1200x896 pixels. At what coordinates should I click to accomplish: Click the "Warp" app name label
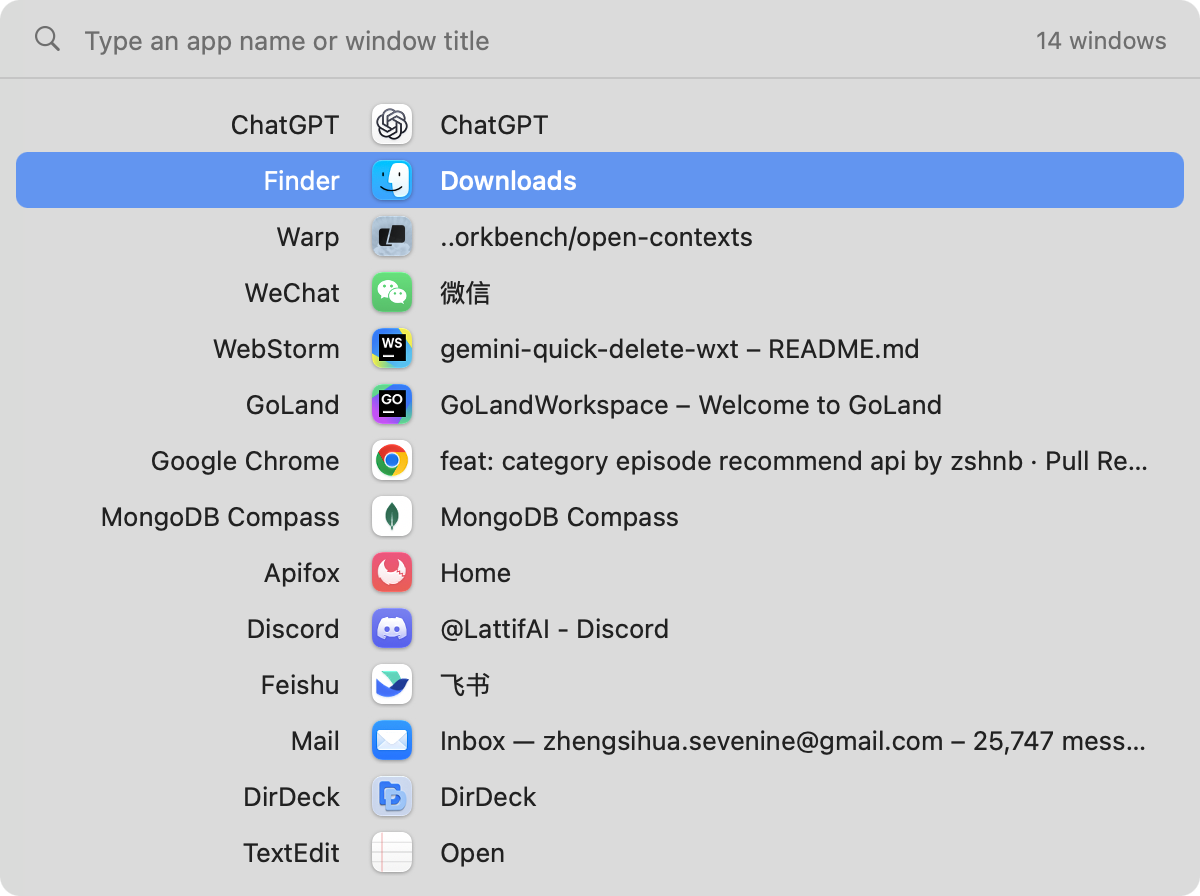click(x=308, y=237)
